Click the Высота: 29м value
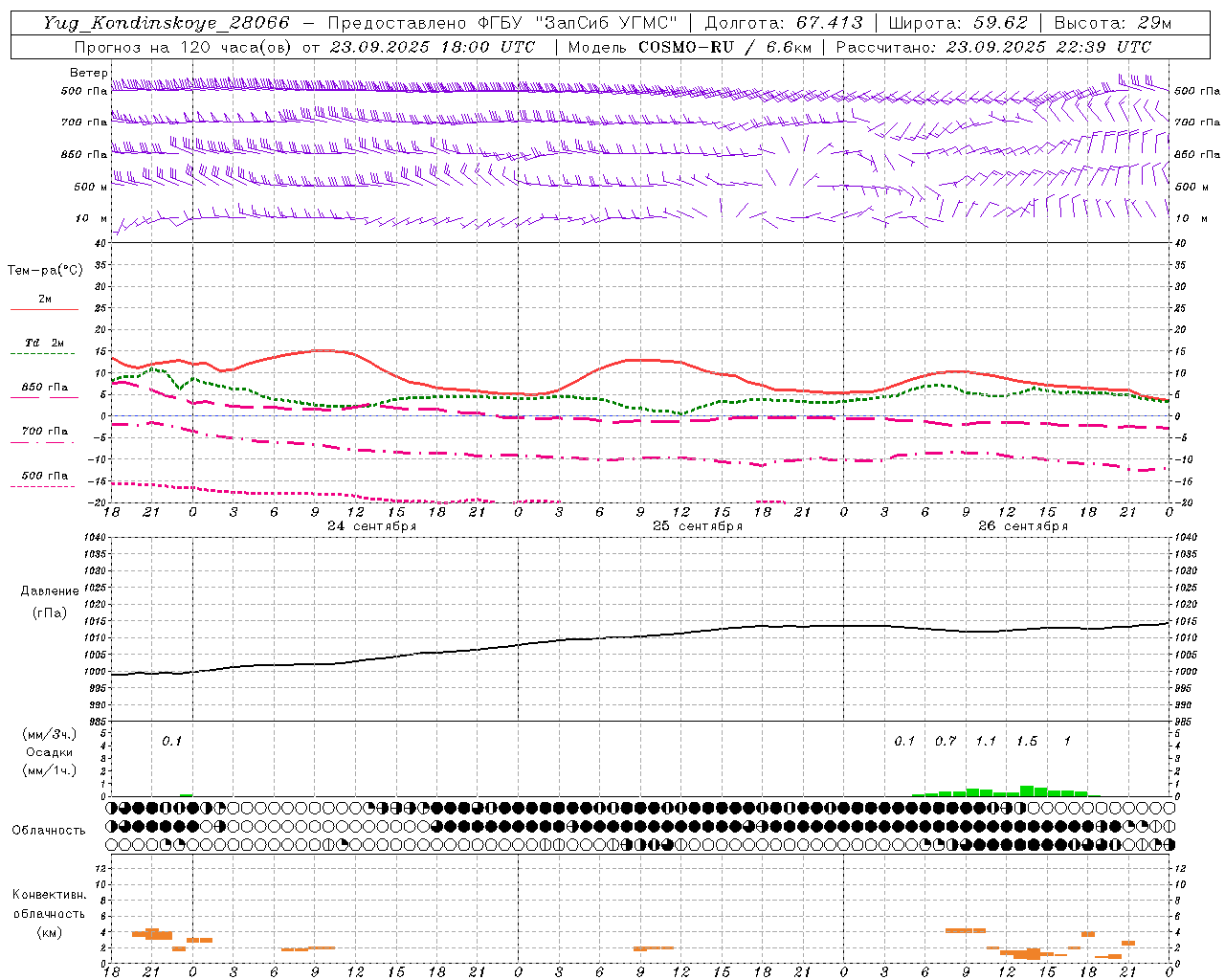 [x=1112, y=23]
